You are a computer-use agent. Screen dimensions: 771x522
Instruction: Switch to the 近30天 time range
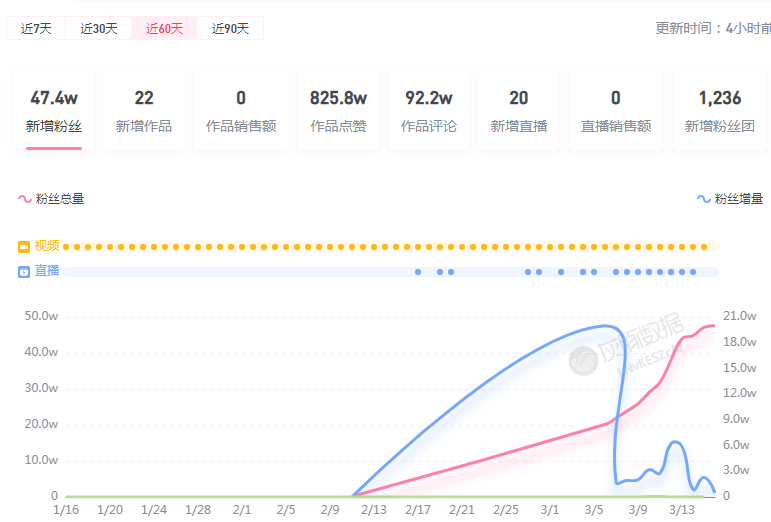click(99, 28)
